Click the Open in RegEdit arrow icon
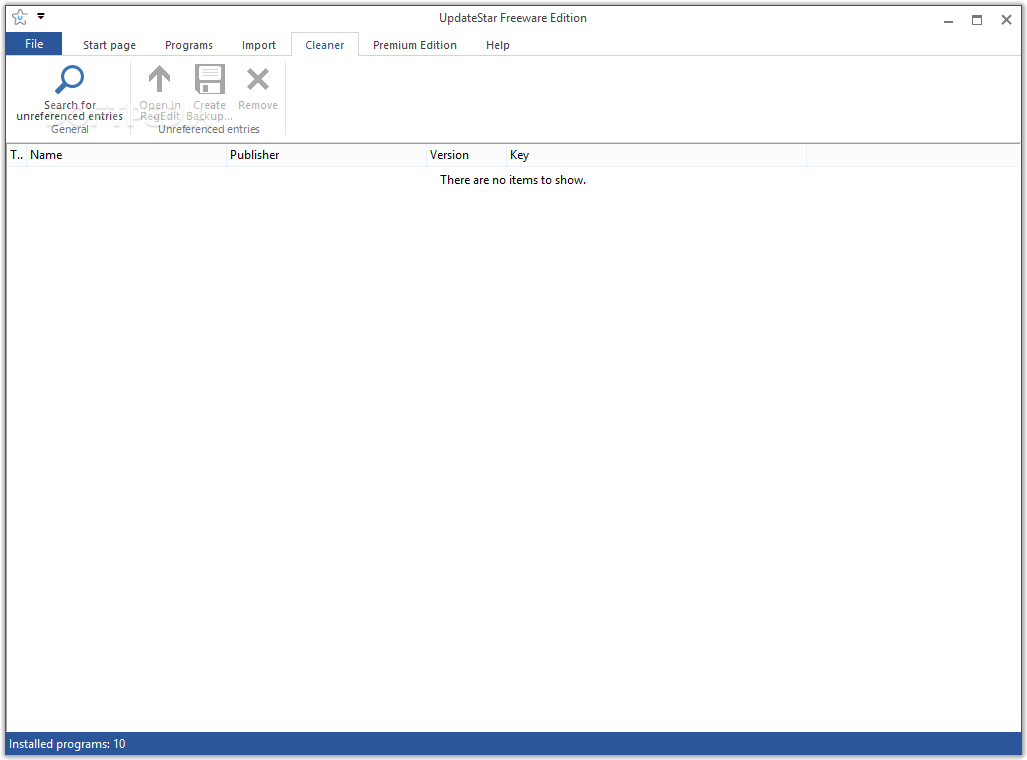Viewport: 1027px width, 760px height. (159, 80)
